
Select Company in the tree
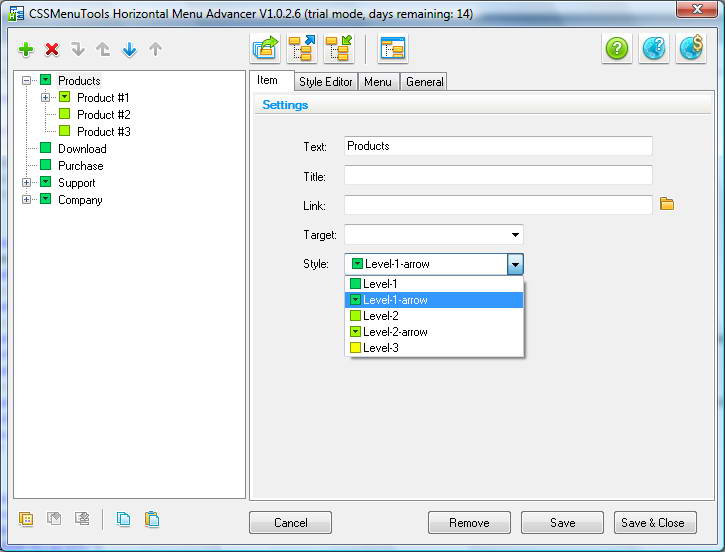pyautogui.click(x=80, y=200)
